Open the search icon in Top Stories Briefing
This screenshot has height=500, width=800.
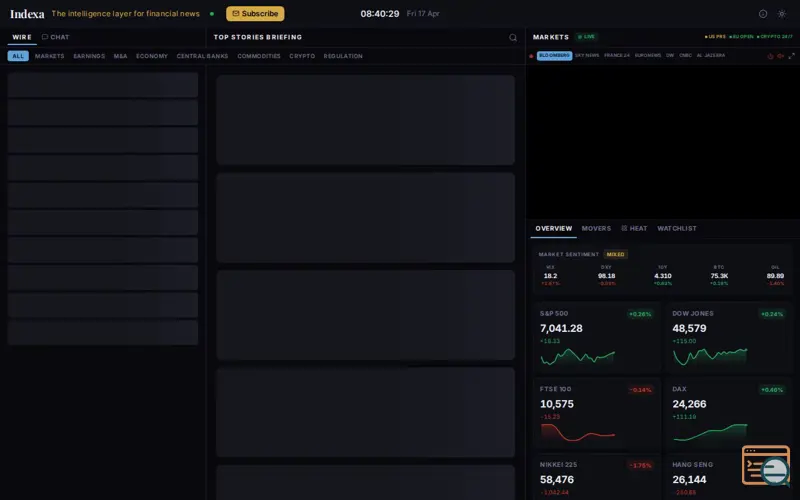coord(513,37)
